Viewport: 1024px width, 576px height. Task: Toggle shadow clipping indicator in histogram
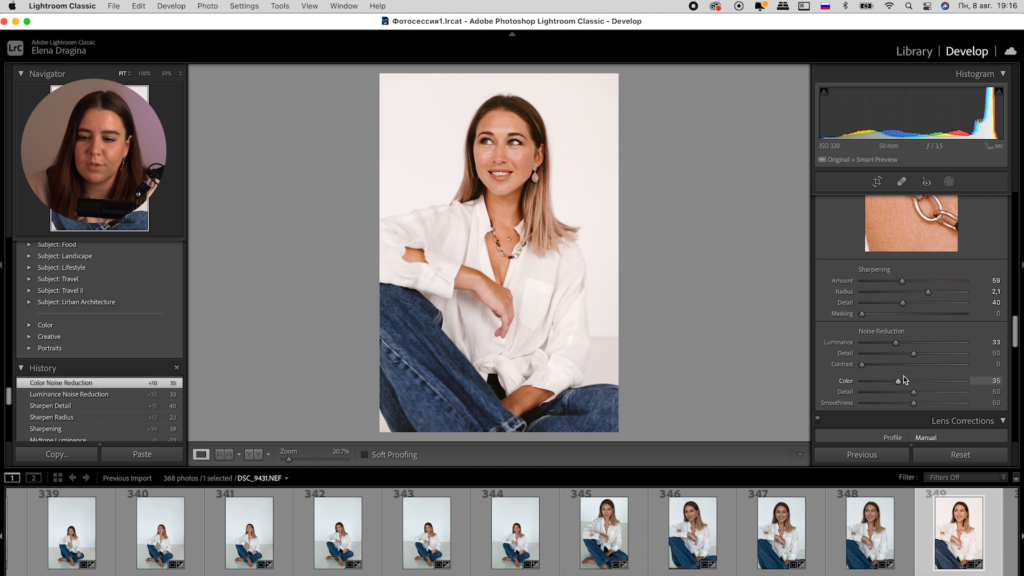[824, 92]
